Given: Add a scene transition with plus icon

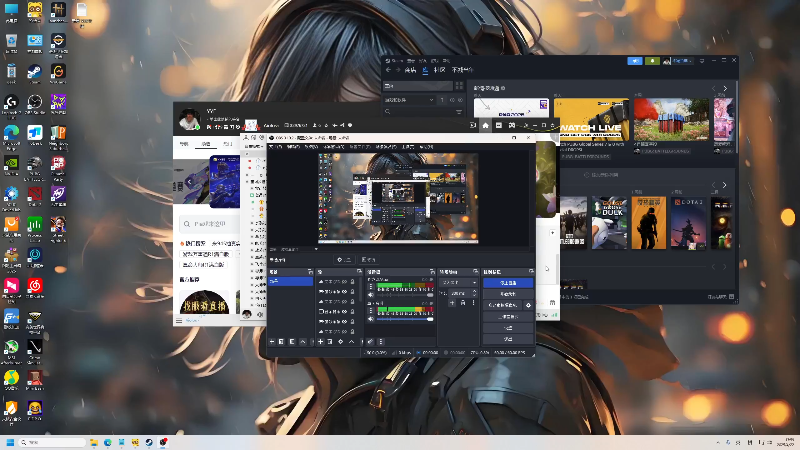Looking at the screenshot, I should pyautogui.click(x=452, y=303).
